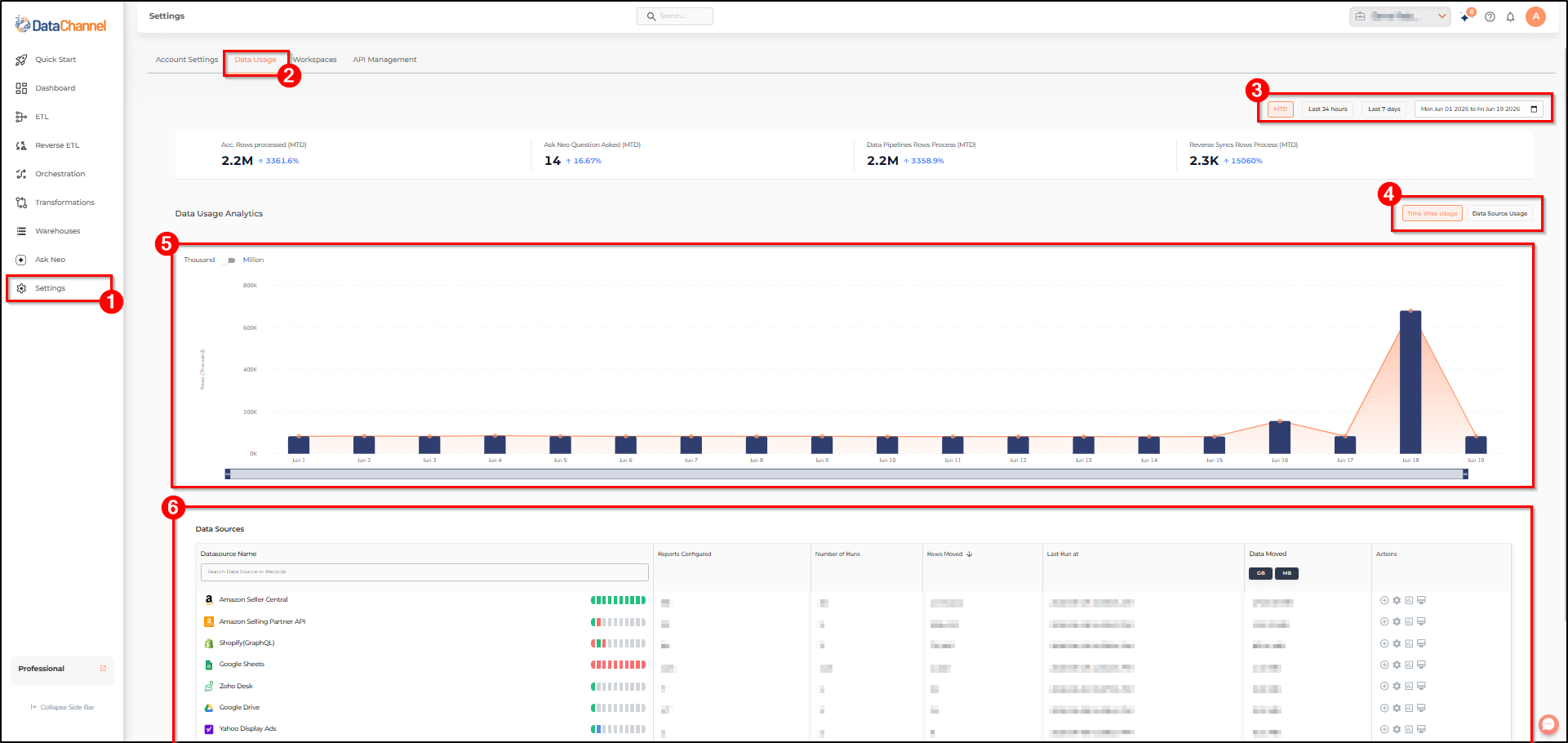The width and height of the screenshot is (1568, 743).
Task: Click the DataChannel logo
Action: [61, 25]
